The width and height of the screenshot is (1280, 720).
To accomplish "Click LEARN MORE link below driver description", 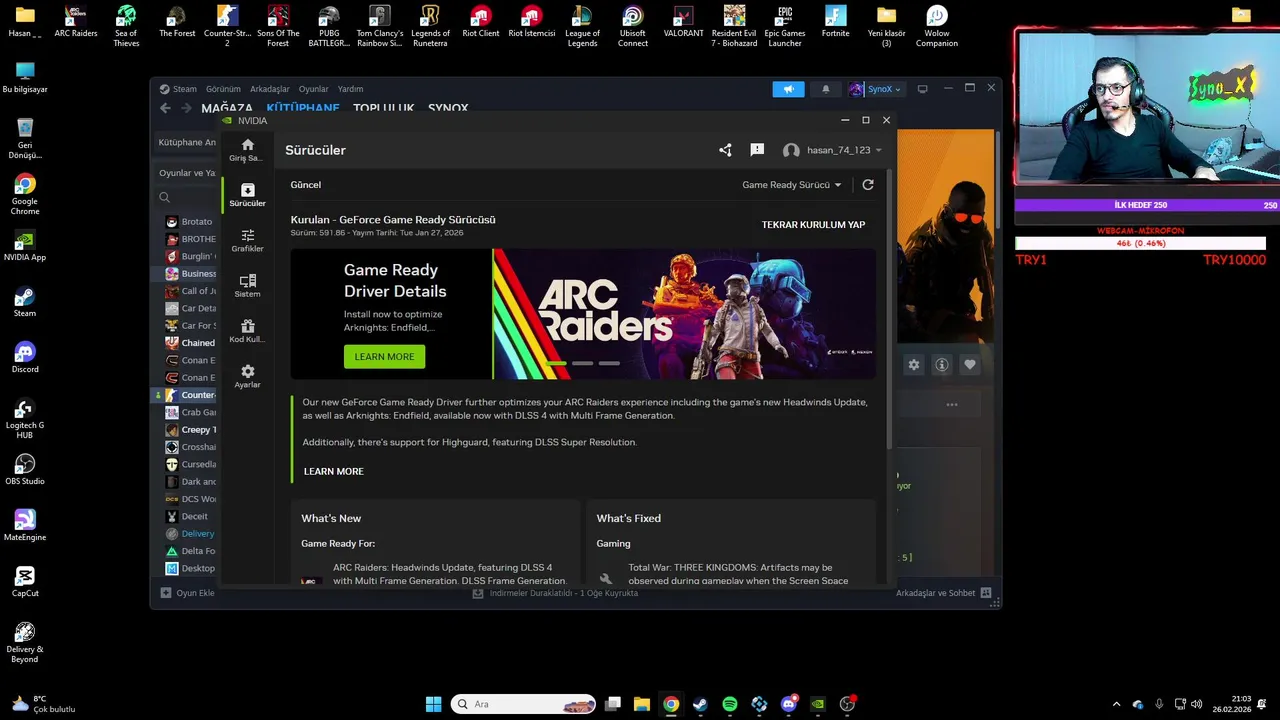I will [334, 471].
